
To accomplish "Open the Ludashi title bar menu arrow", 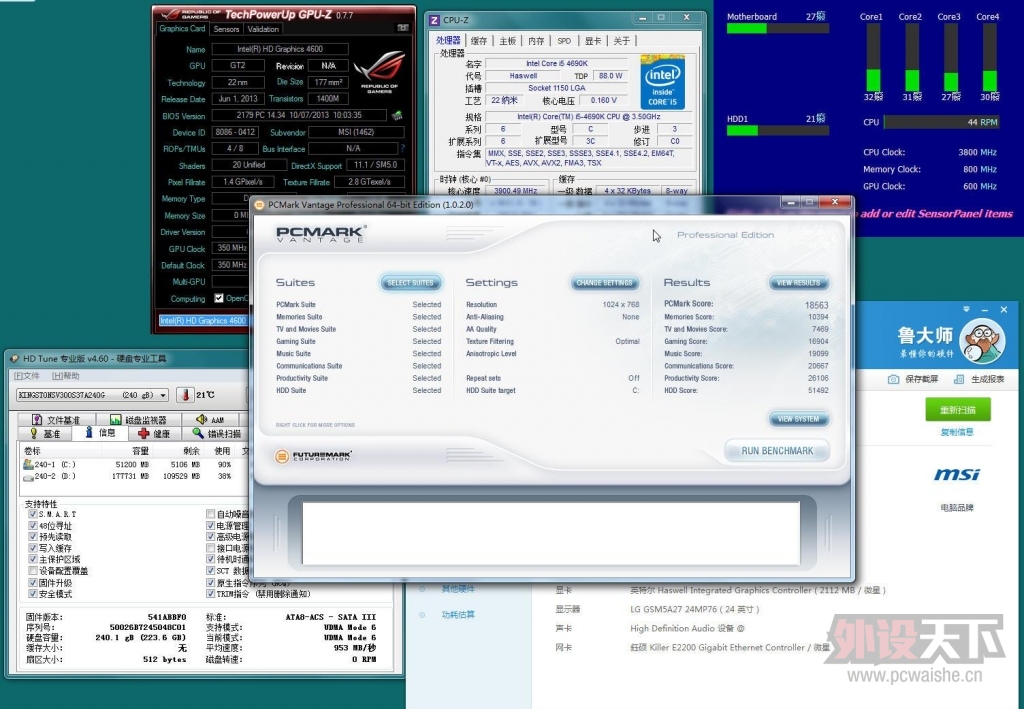I will click(x=967, y=309).
